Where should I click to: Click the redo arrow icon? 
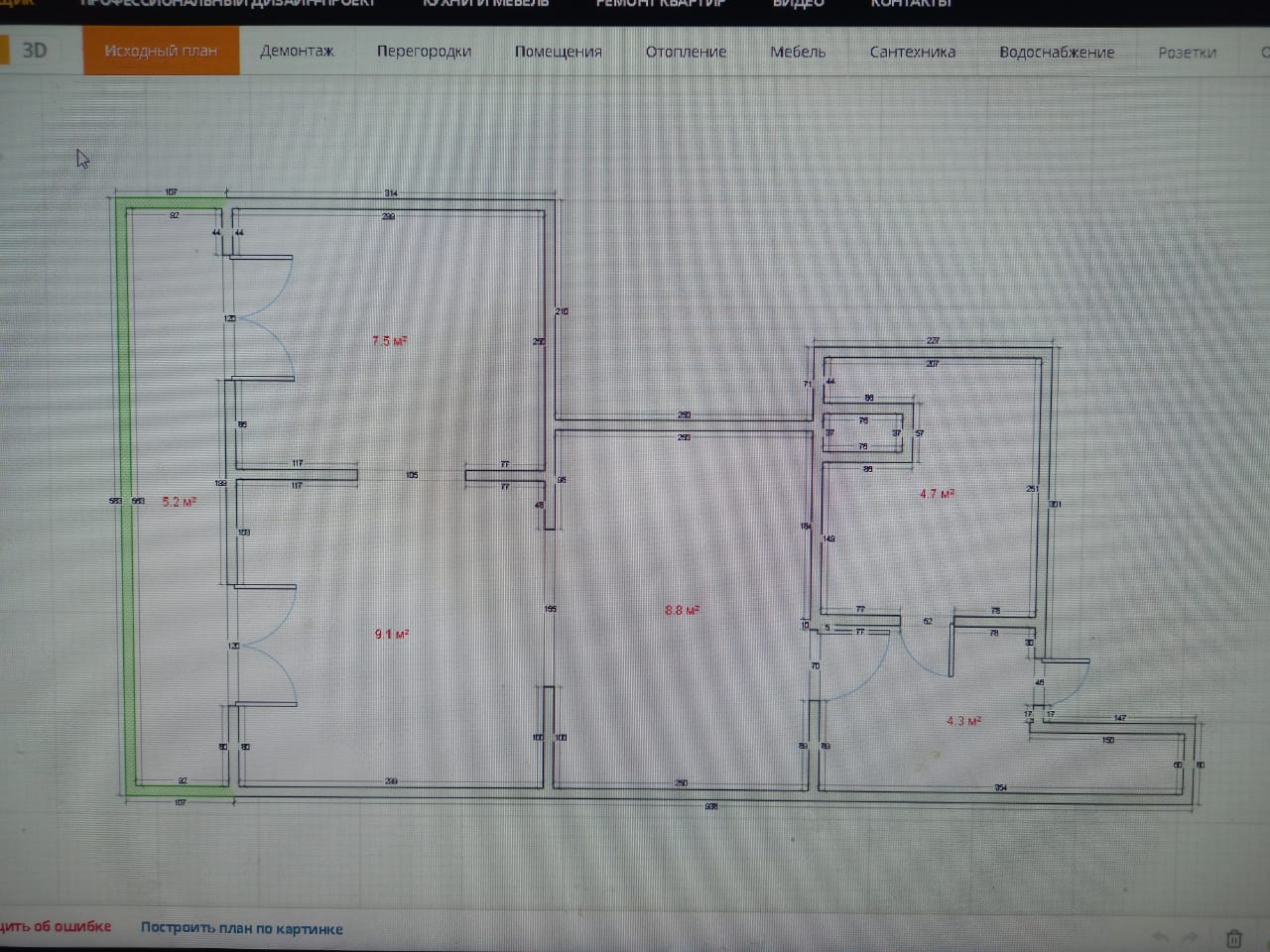tap(1190, 936)
